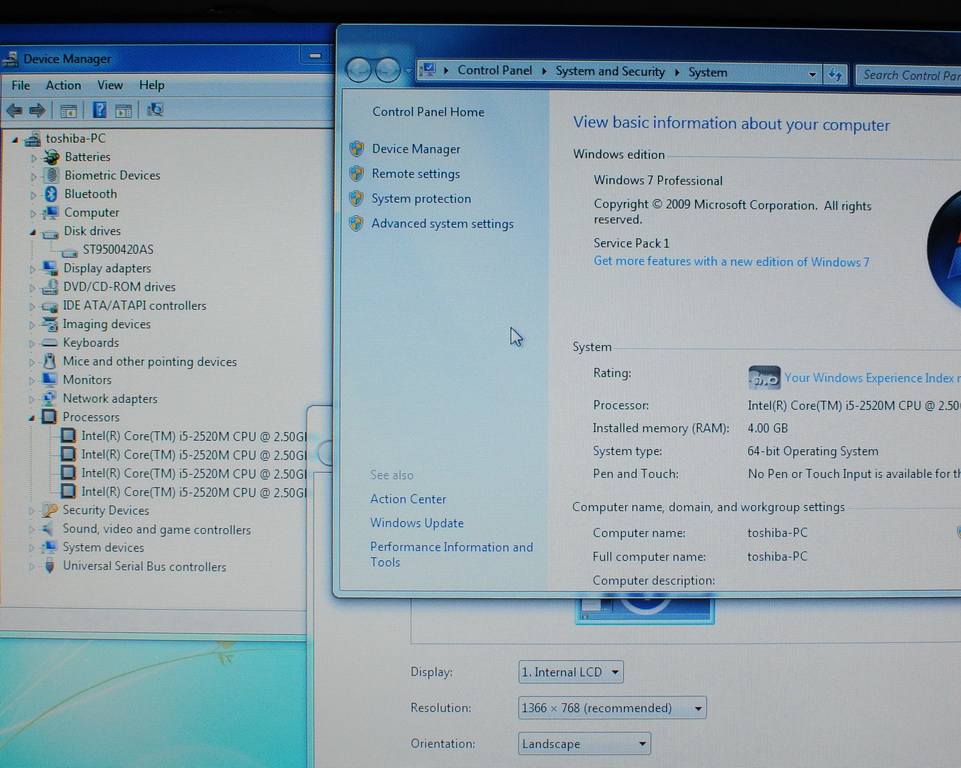Screen dimensions: 961x768
Task: Click the Bluetooth category icon
Action: [51, 194]
